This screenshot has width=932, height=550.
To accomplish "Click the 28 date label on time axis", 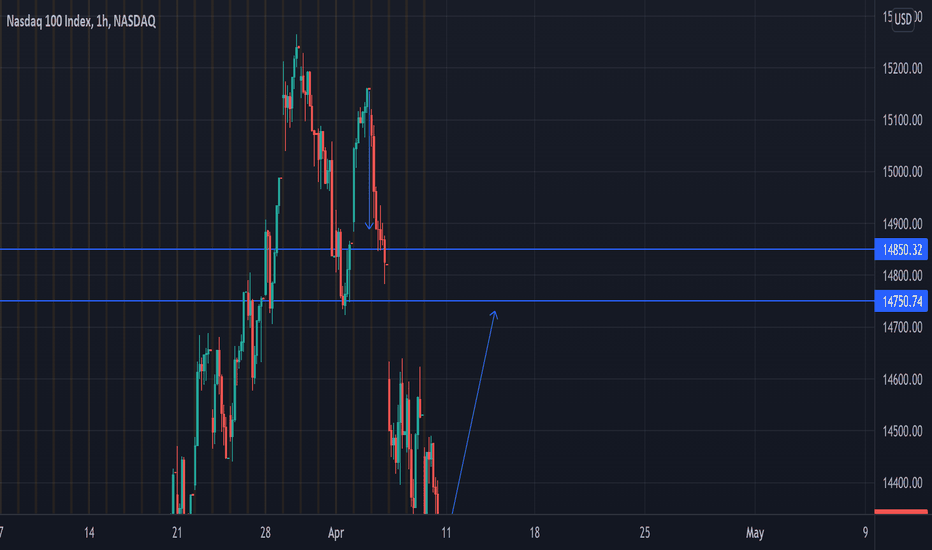I will 265,533.
